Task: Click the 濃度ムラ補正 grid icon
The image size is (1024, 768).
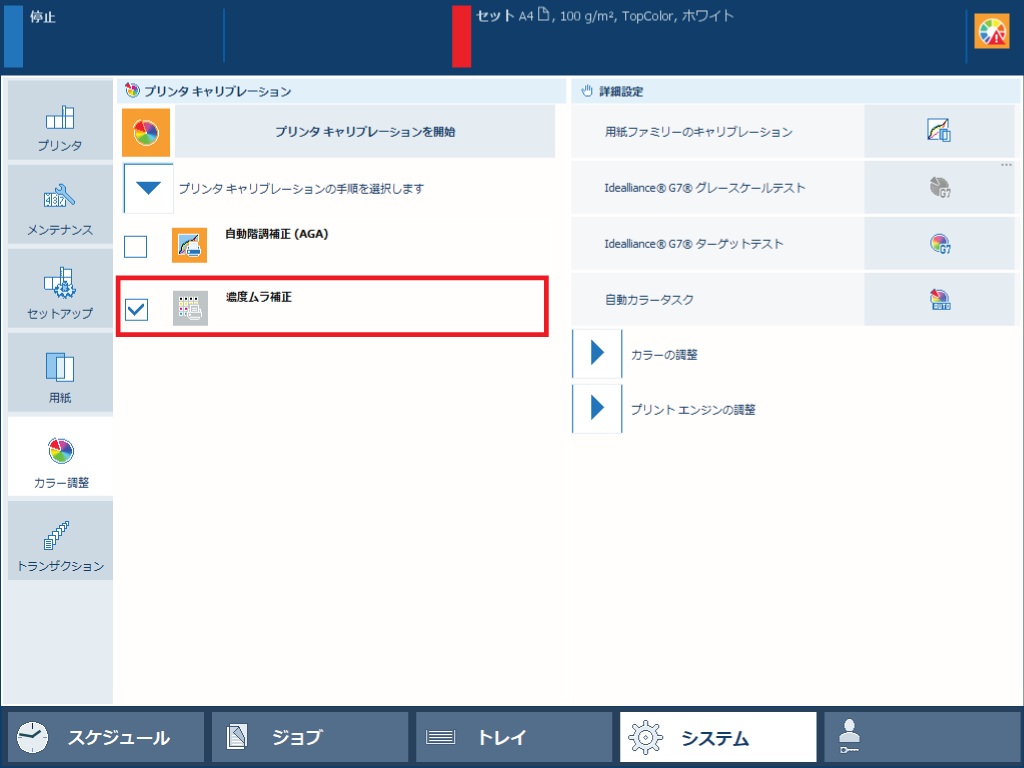Action: [x=190, y=308]
